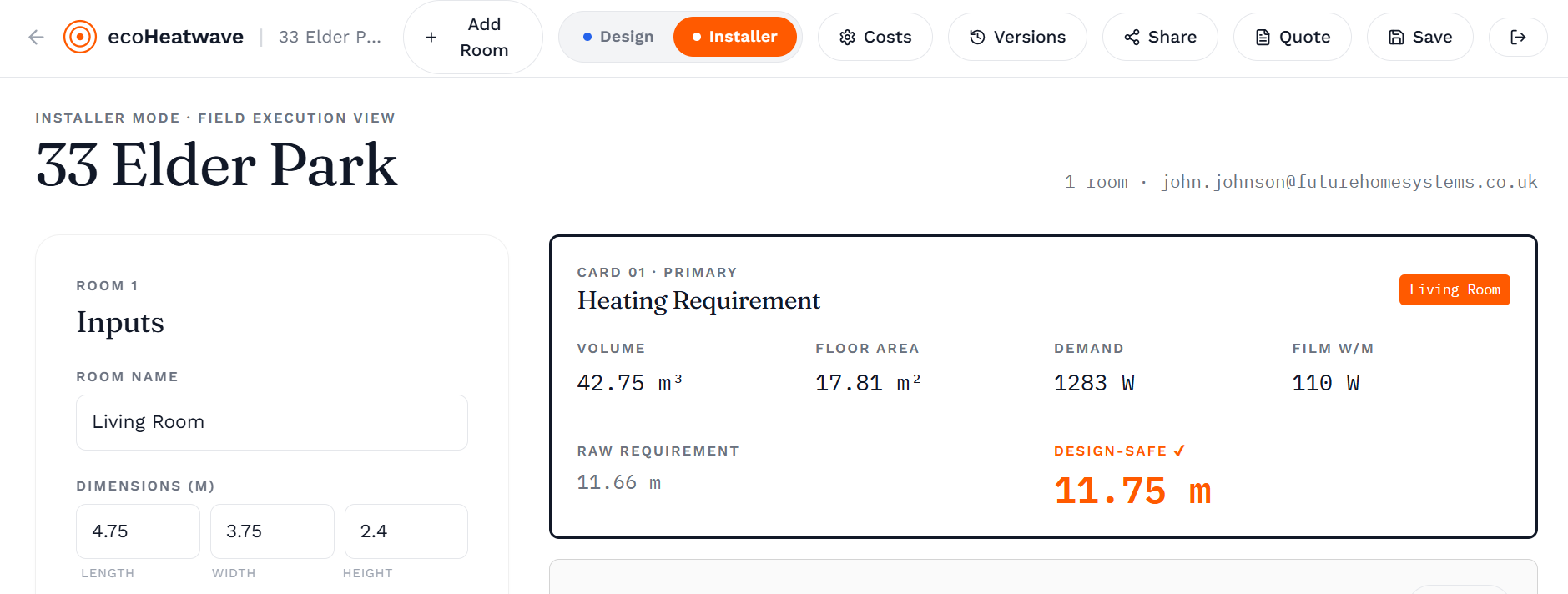
Task: Generate a Quote
Action: click(1292, 37)
